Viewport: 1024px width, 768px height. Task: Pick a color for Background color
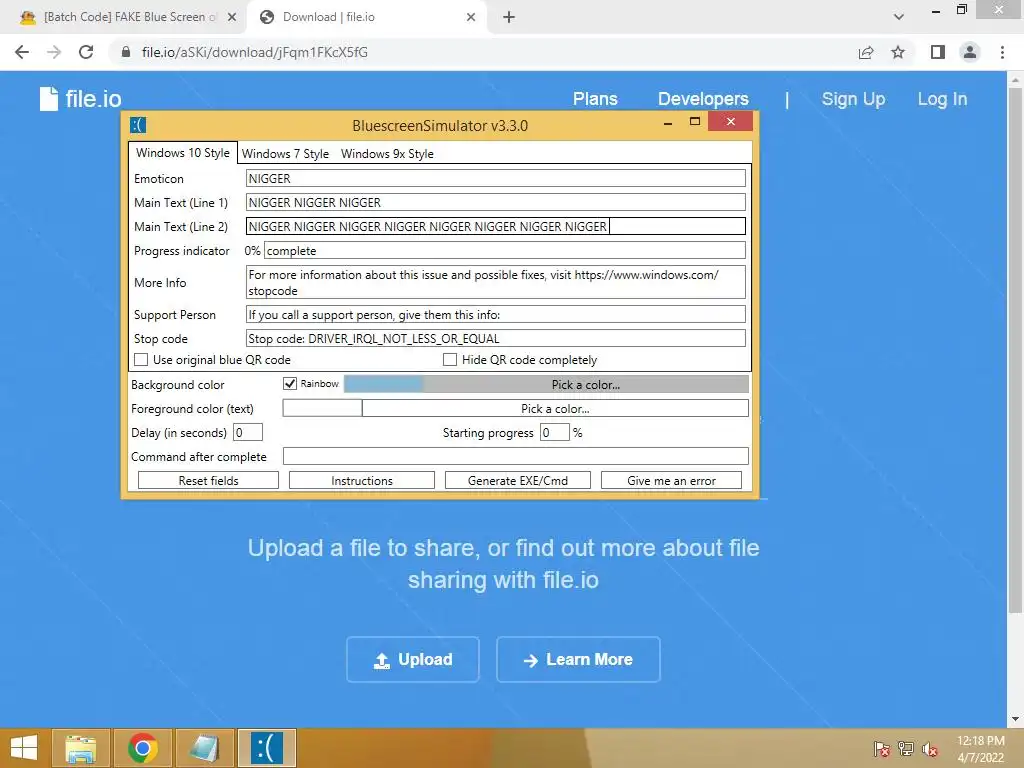click(586, 384)
